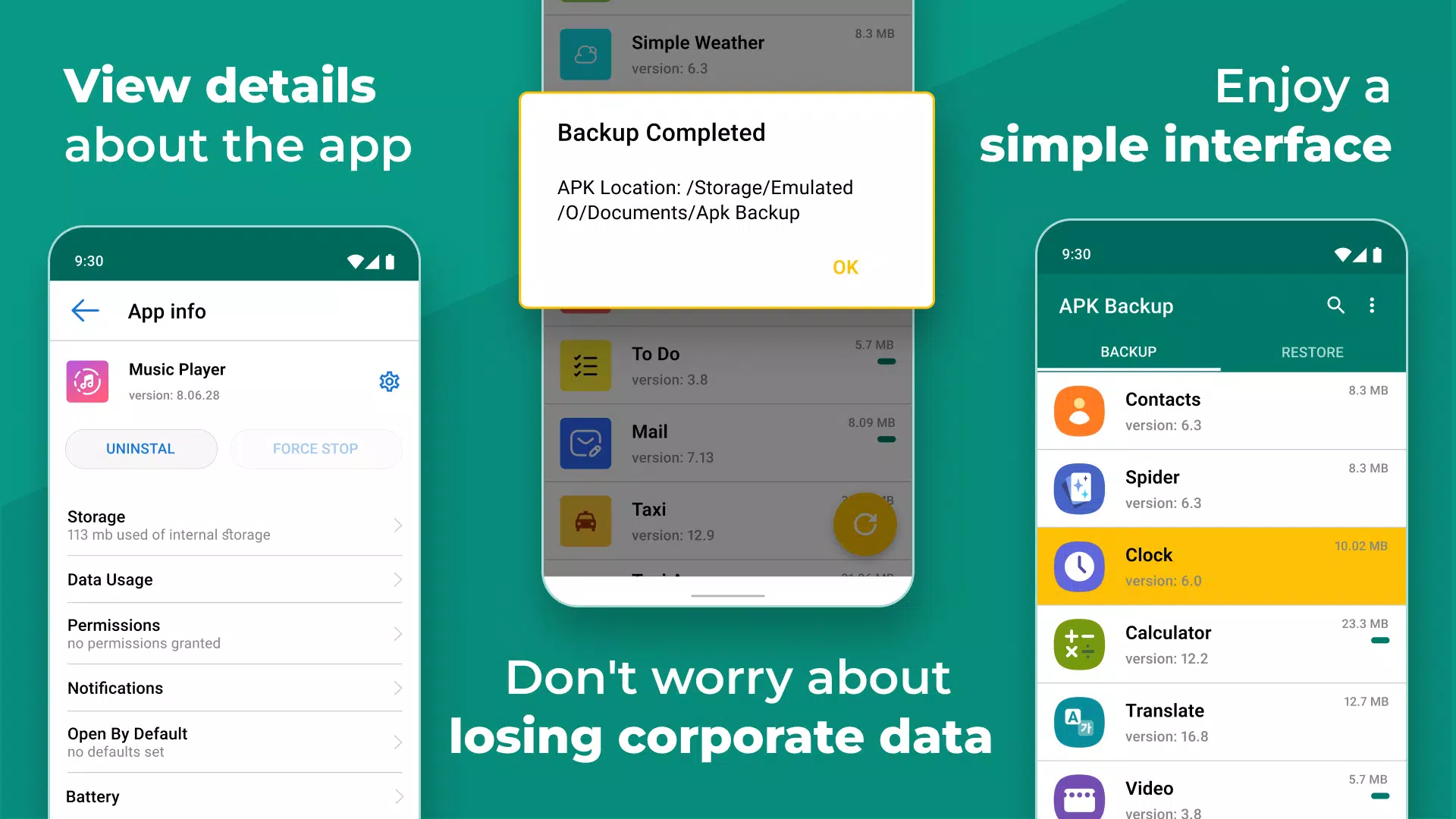Click the Calculator app icon in backup list

(1080, 643)
